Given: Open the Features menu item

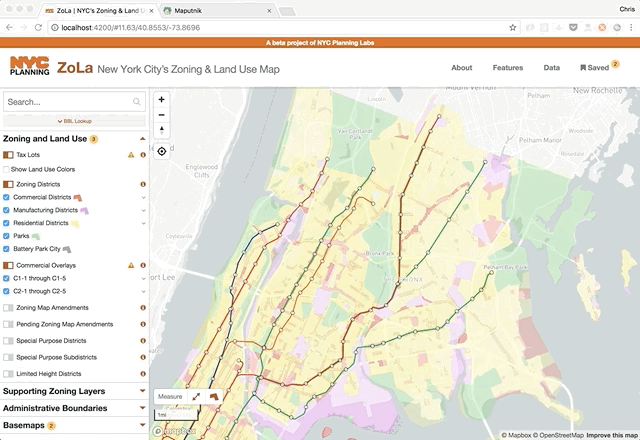Looking at the screenshot, I should pos(508,68).
